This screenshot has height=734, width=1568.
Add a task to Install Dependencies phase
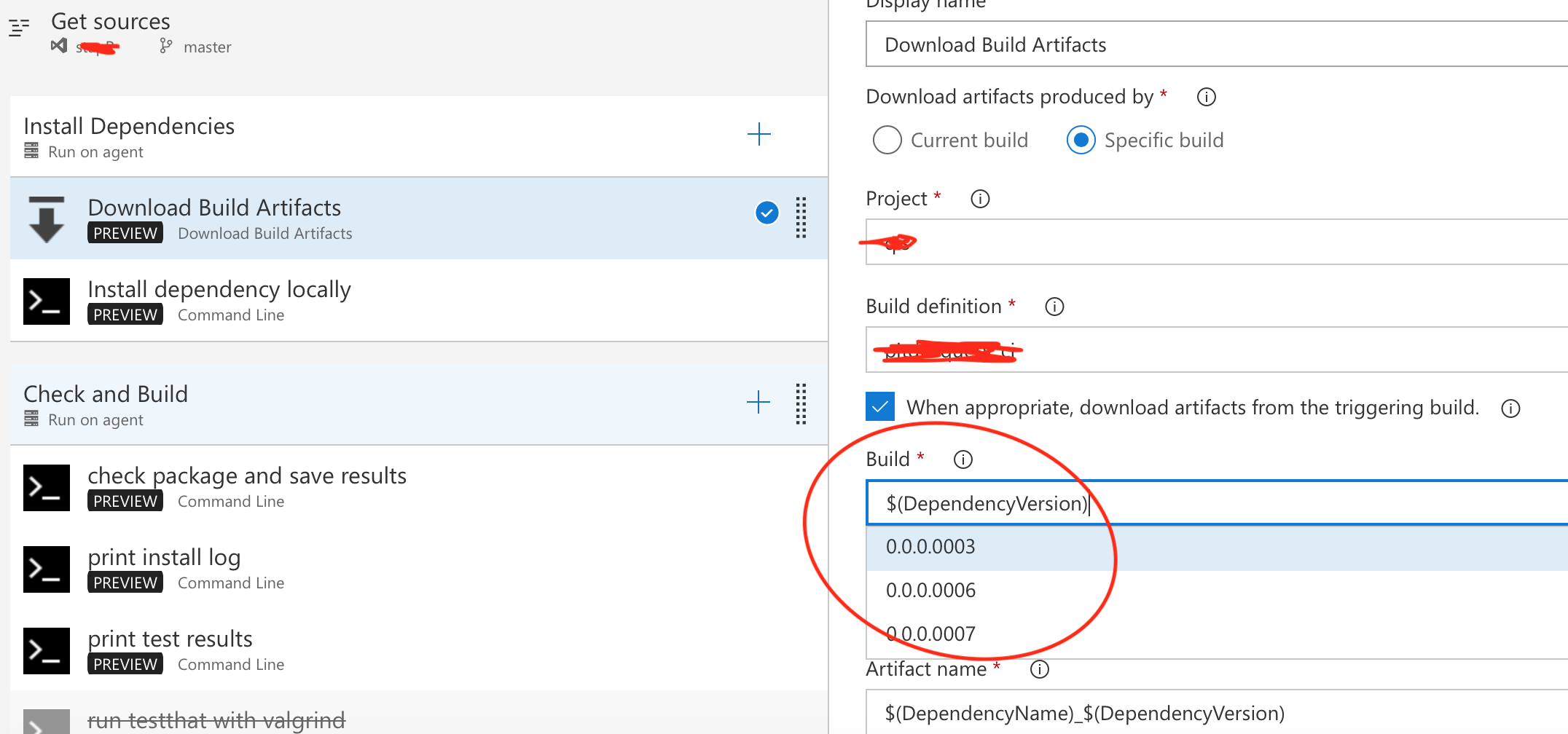coord(759,134)
